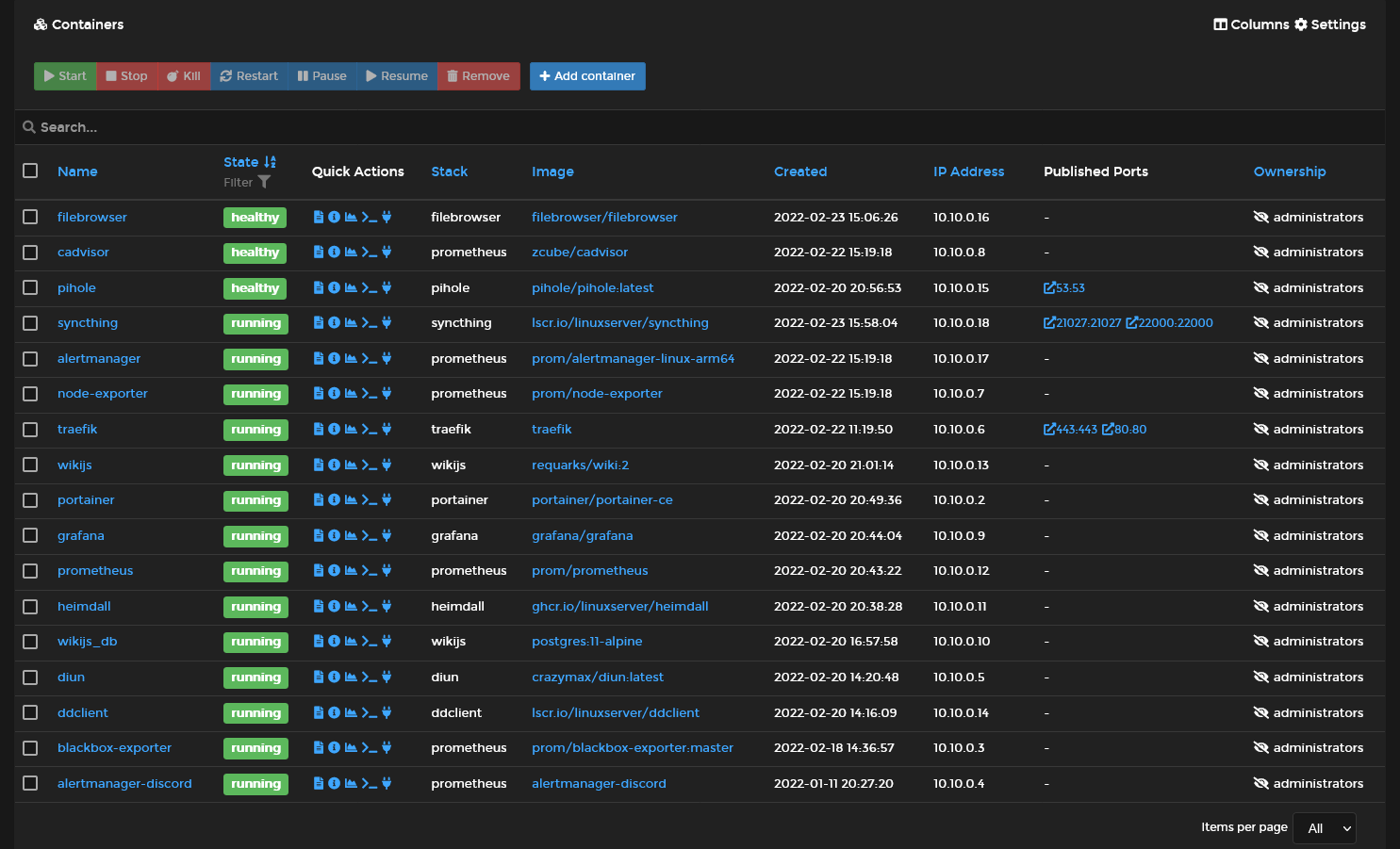Open traefik published port 80:80

1125,430
